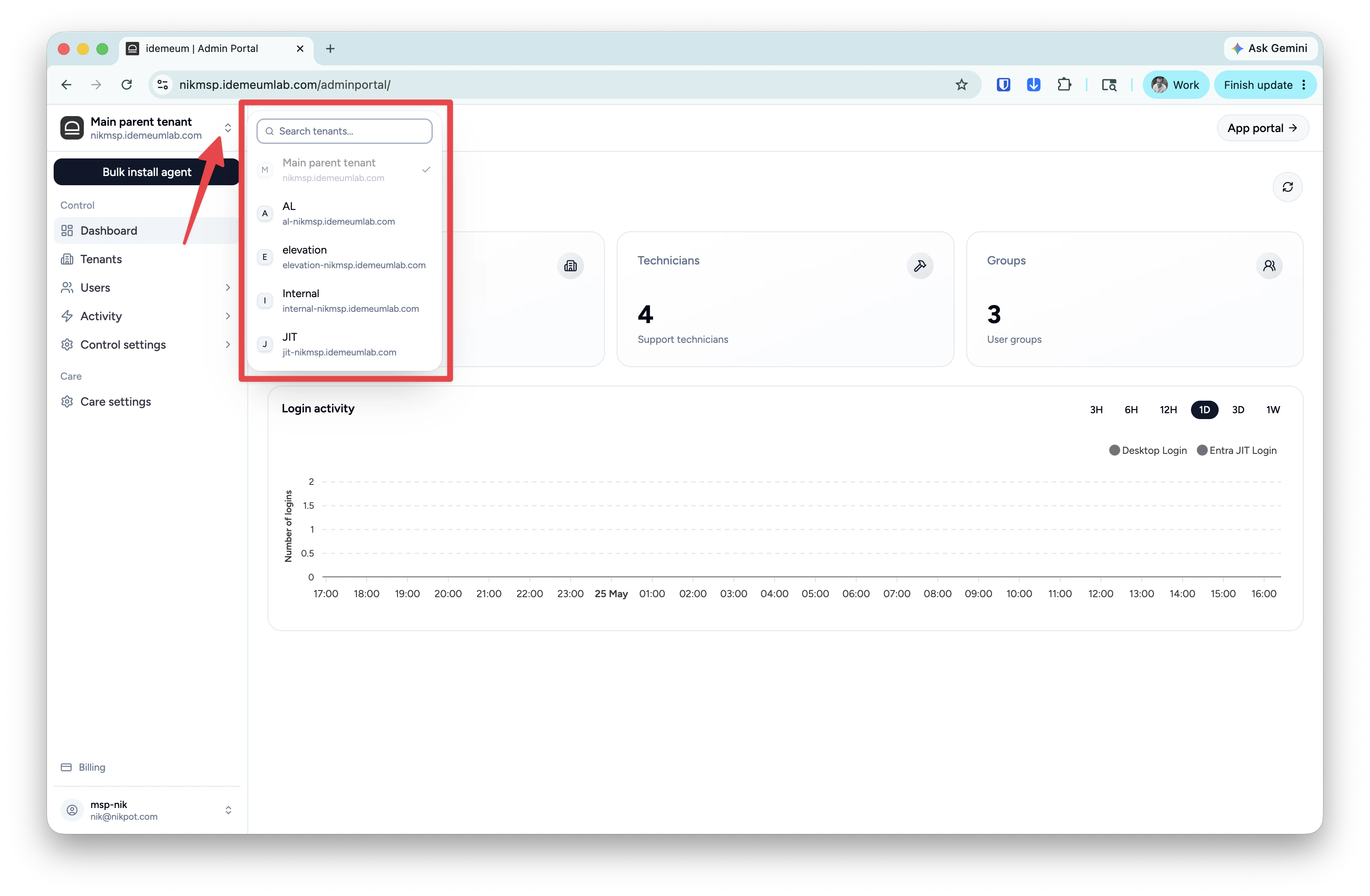Open the blue download extension icon
This screenshot has height=896, width=1370.
point(1033,85)
